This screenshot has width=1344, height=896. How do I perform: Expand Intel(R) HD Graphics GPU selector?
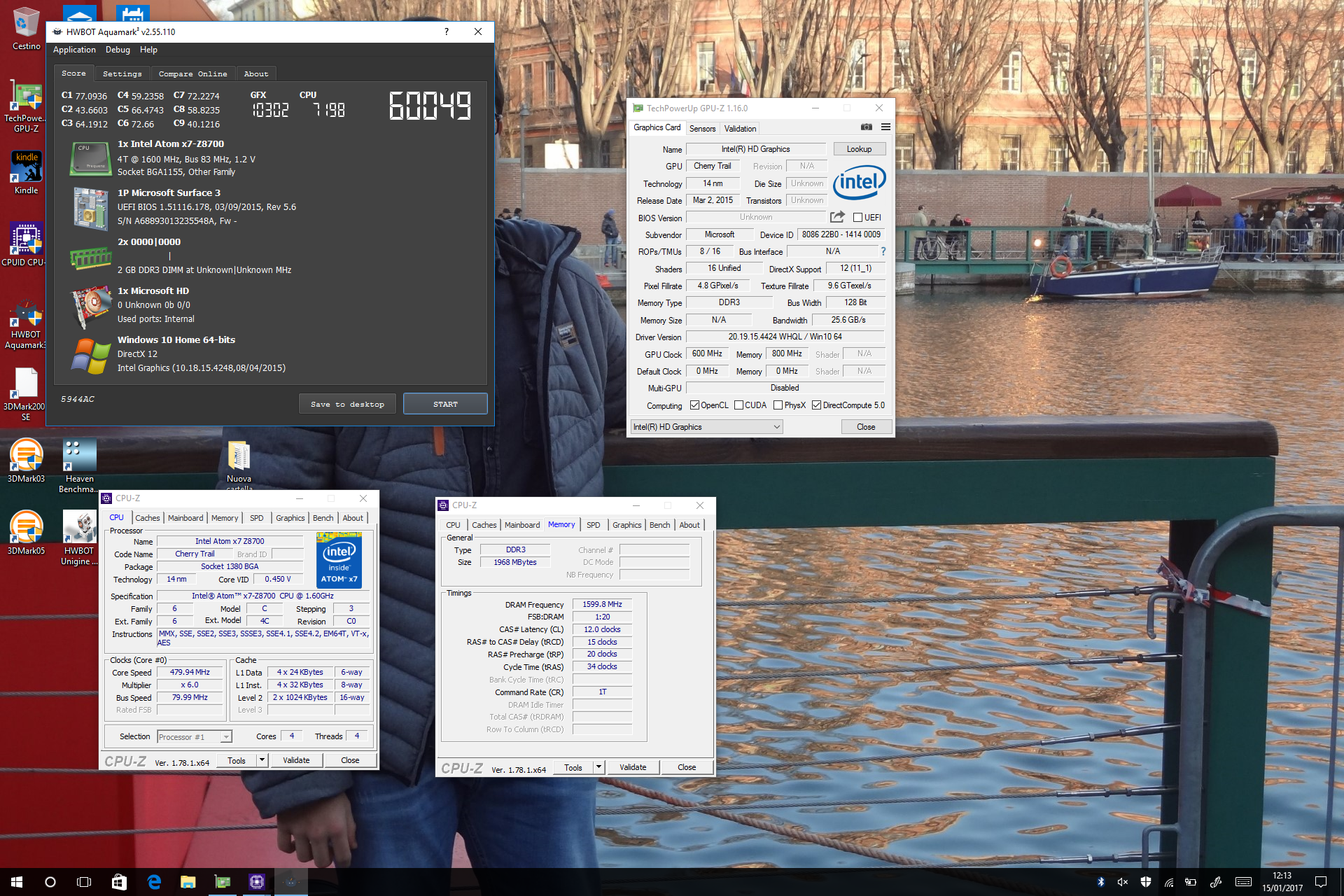point(706,427)
